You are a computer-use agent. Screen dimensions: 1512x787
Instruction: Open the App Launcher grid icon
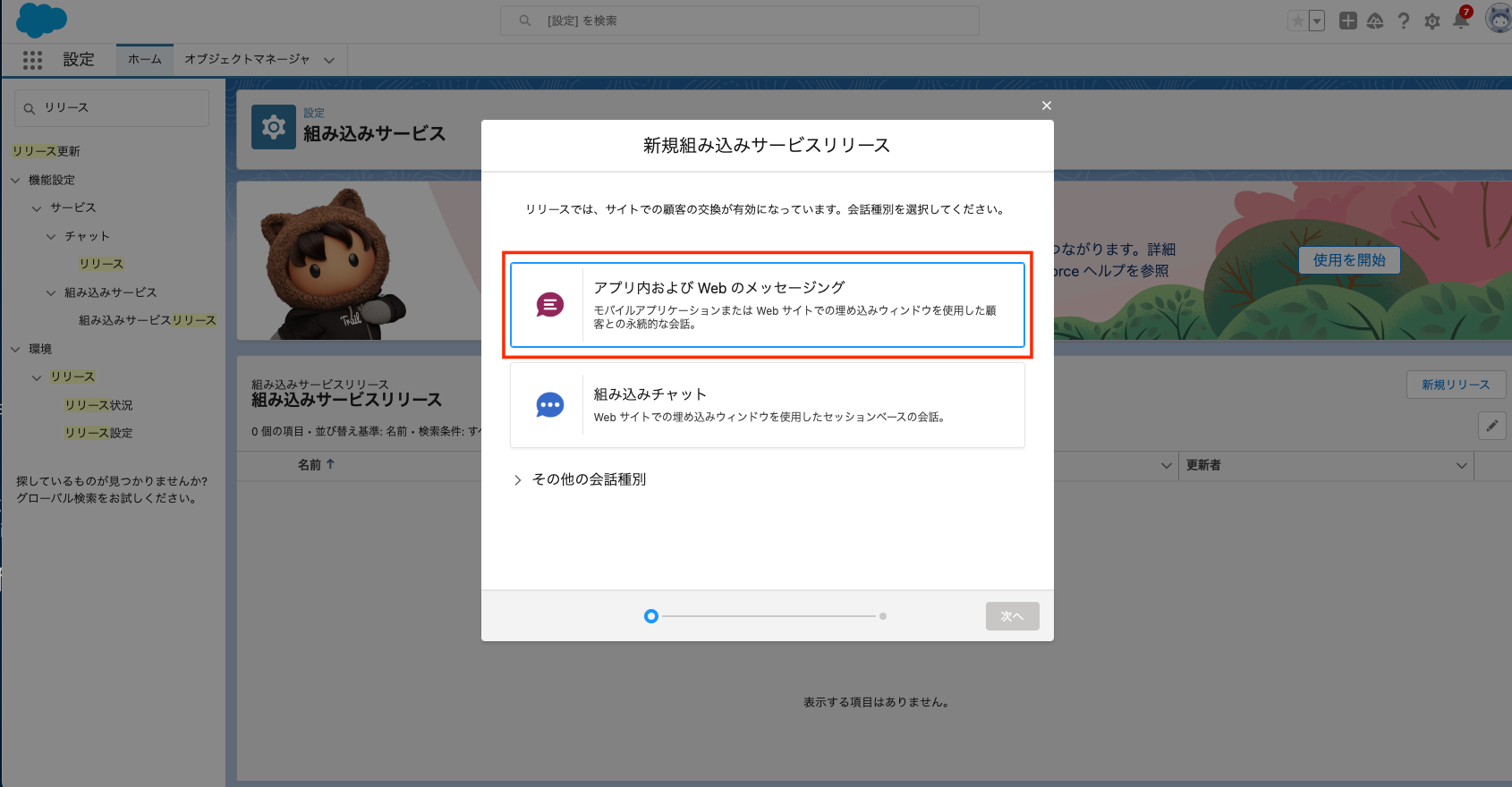tap(32, 60)
